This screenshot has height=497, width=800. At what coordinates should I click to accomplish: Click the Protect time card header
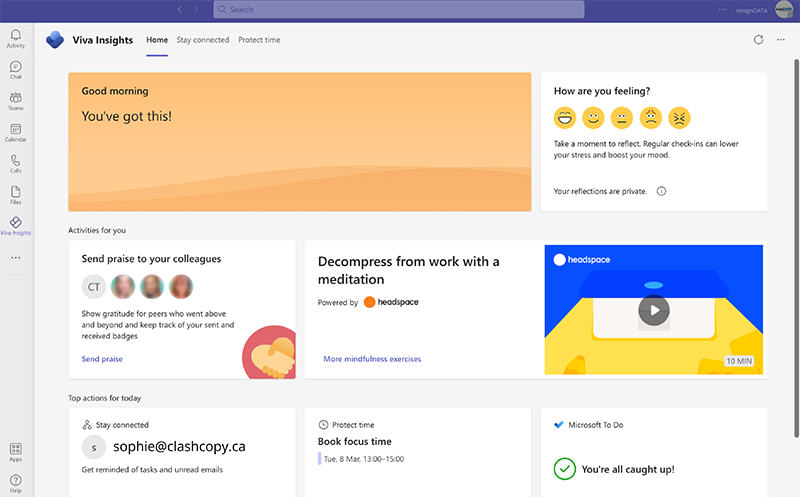coord(346,425)
